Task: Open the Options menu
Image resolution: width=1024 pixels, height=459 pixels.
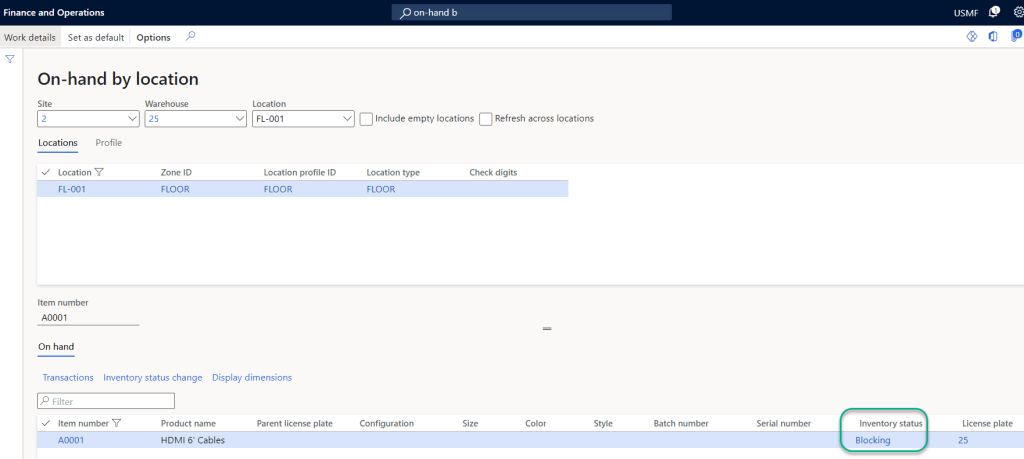Action: pos(153,37)
